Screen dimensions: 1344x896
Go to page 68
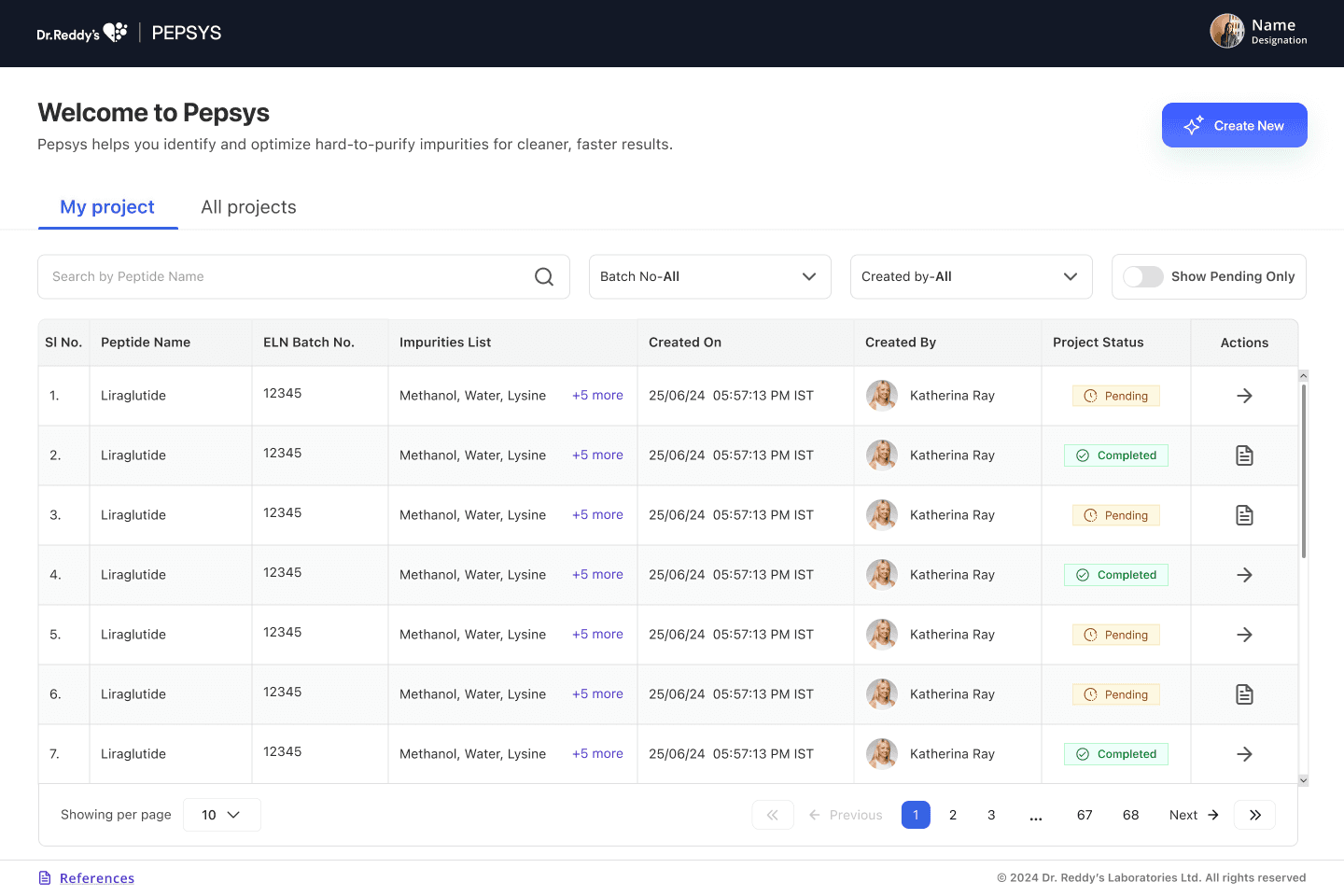[1130, 815]
